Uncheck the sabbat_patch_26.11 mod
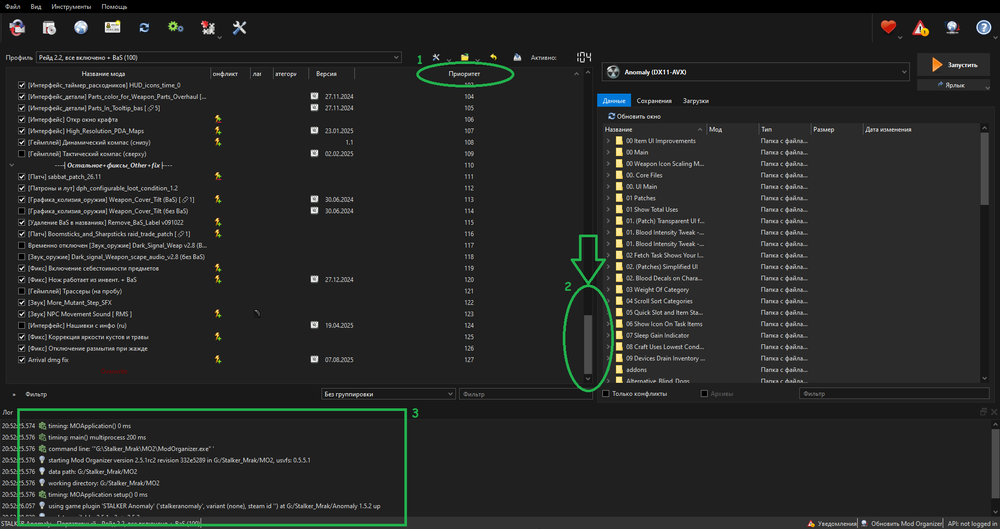 click(x=22, y=177)
